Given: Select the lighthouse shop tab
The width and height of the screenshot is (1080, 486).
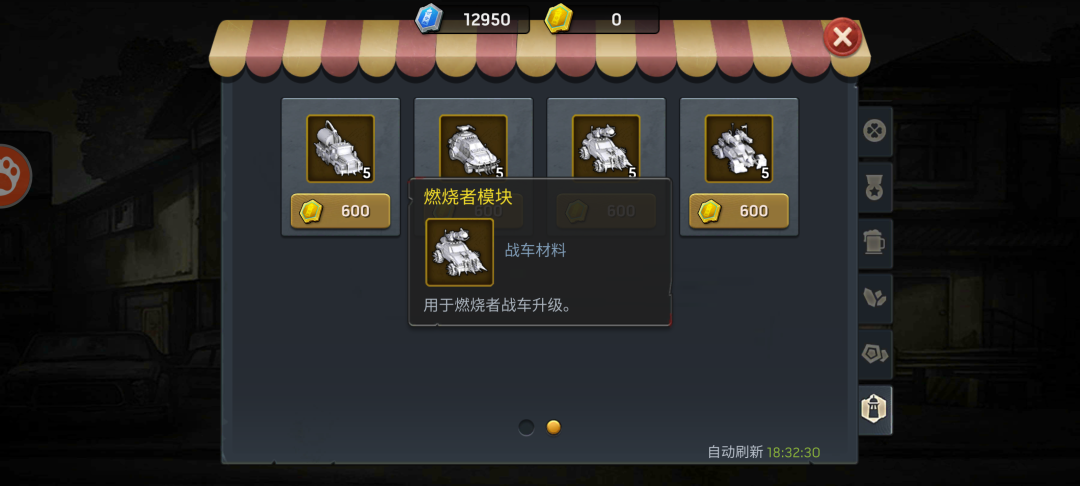Looking at the screenshot, I should (x=875, y=410).
